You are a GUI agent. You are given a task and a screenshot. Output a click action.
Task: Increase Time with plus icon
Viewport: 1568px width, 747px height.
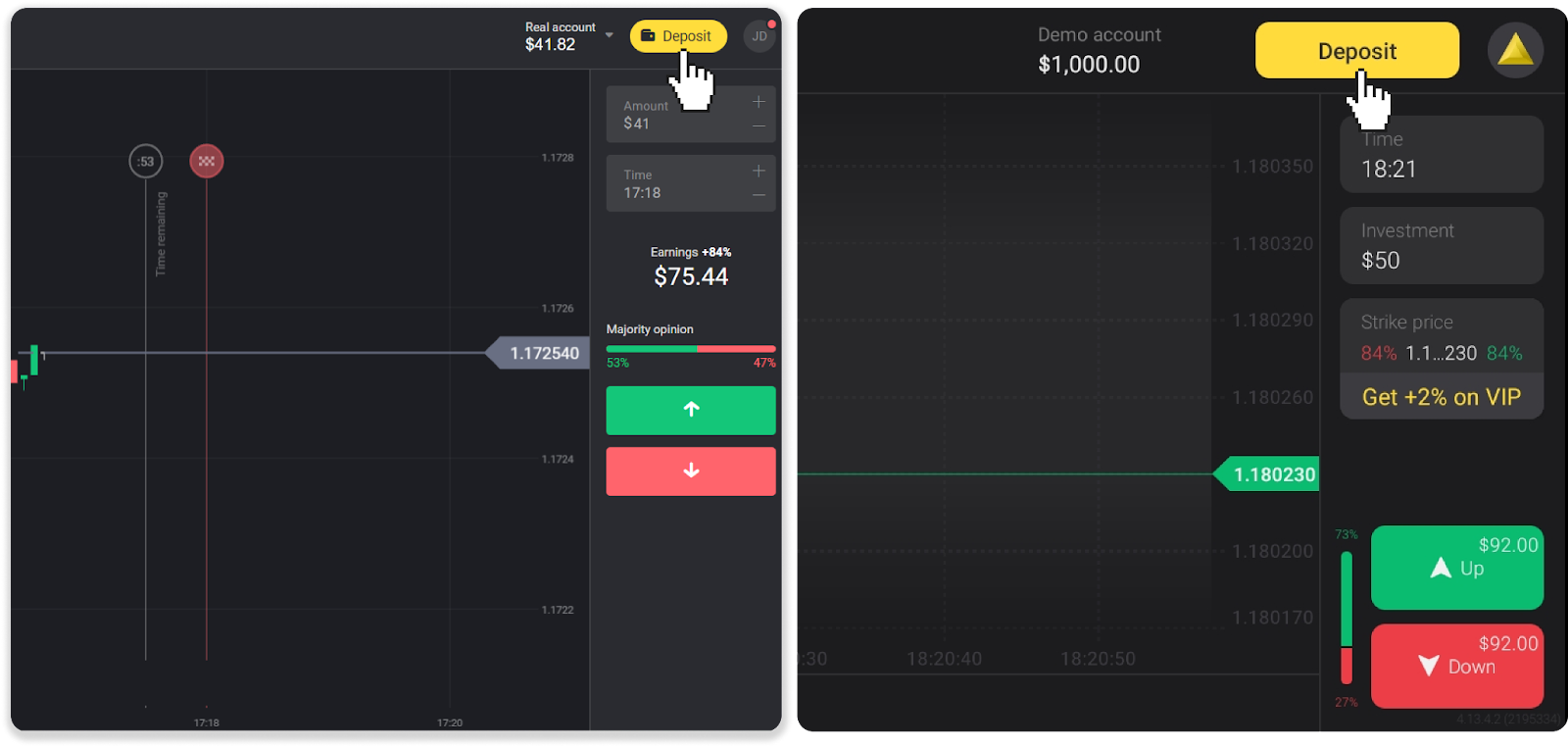[x=759, y=171]
